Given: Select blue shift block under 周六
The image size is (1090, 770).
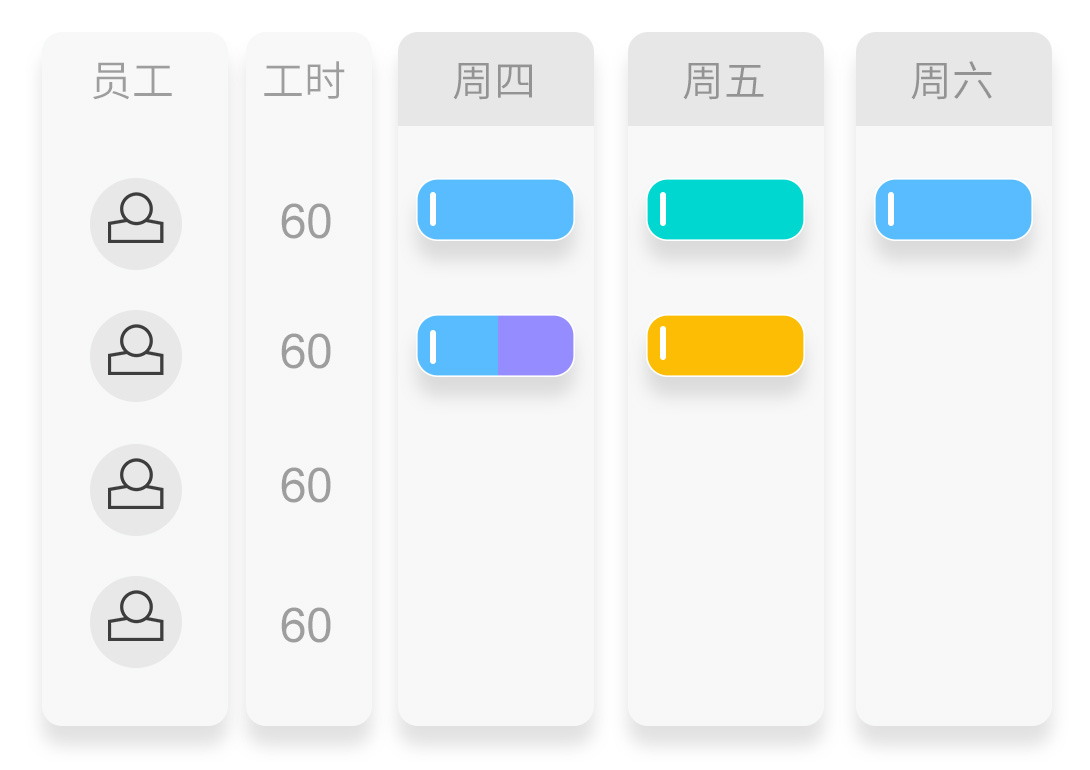Looking at the screenshot, I should pyautogui.click(x=954, y=210).
